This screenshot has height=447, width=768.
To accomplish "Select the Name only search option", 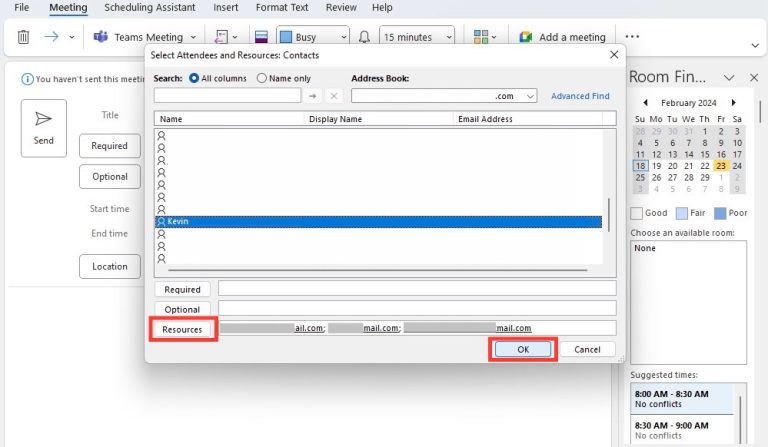I will click(x=262, y=78).
